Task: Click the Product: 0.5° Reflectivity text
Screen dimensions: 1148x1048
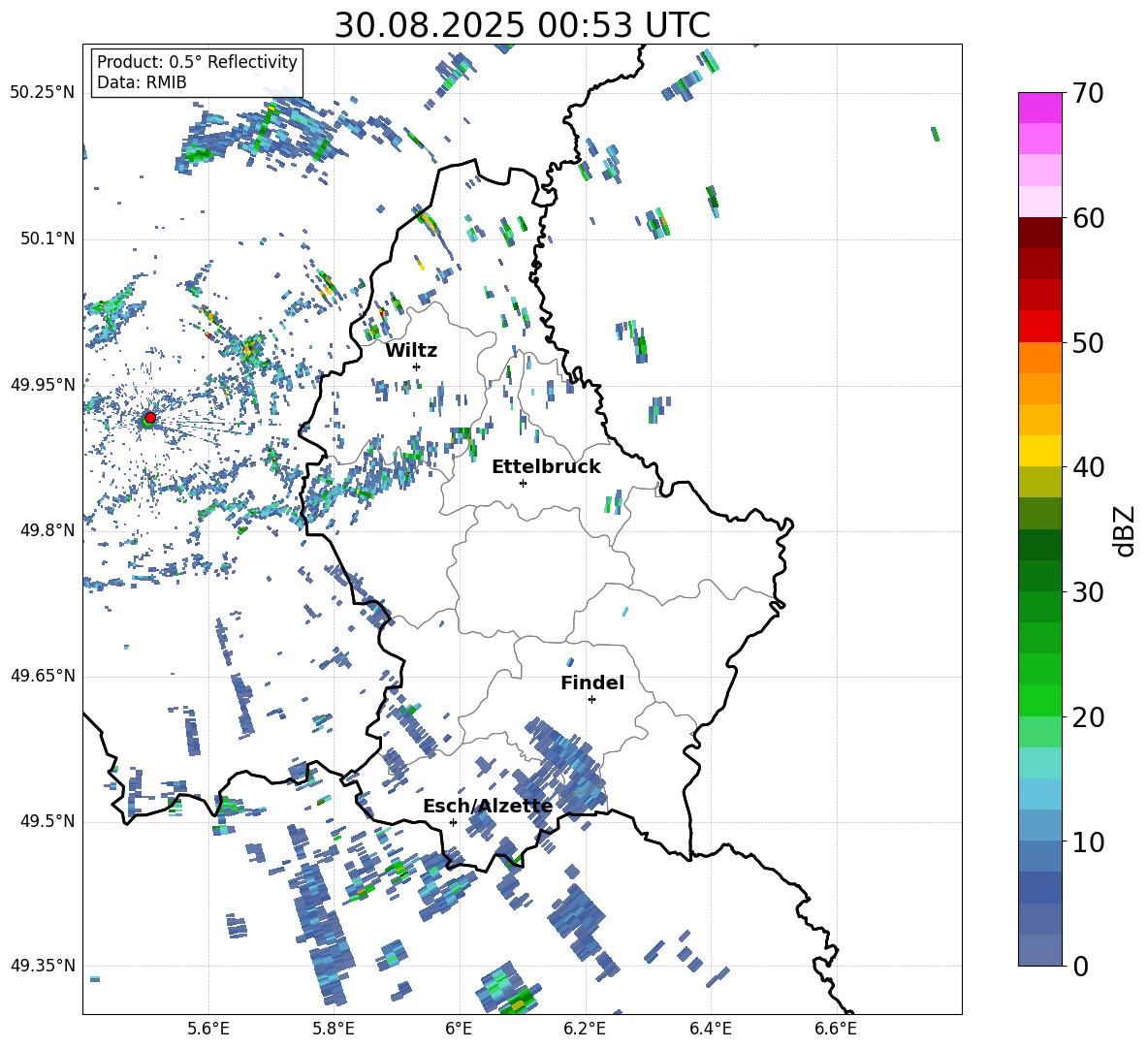Action: [197, 62]
